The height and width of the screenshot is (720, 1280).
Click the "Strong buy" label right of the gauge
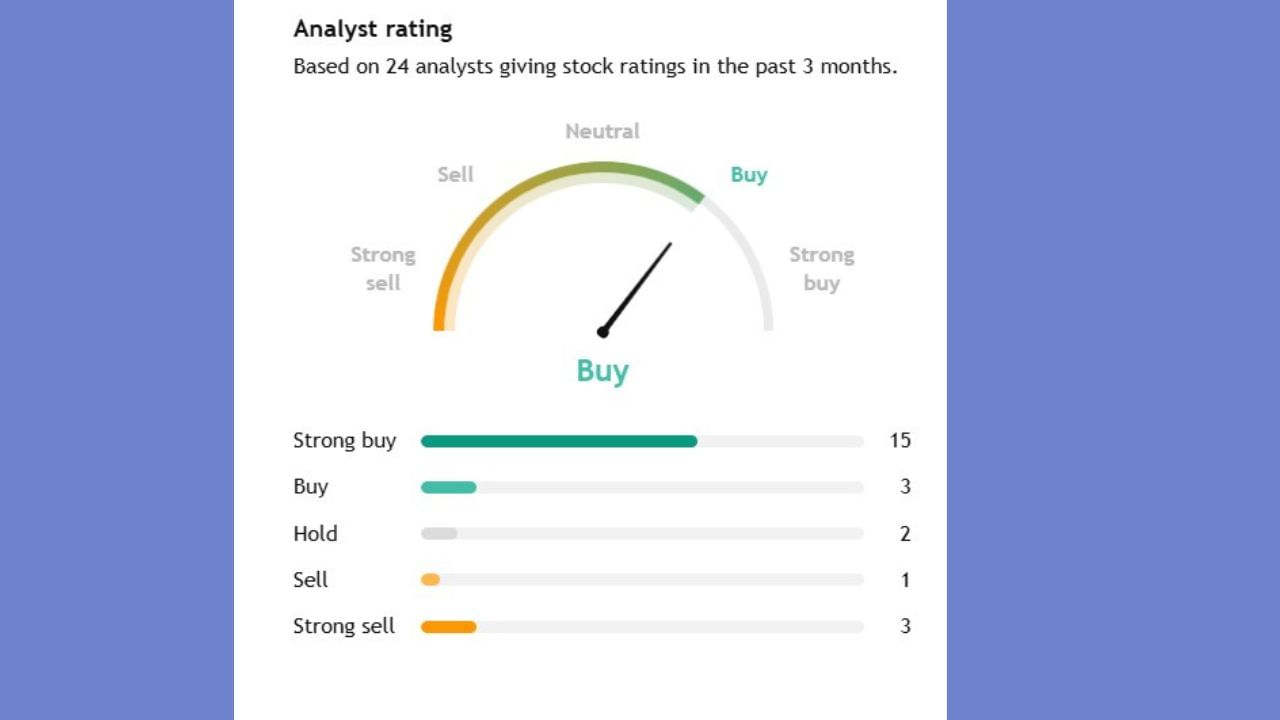point(821,268)
